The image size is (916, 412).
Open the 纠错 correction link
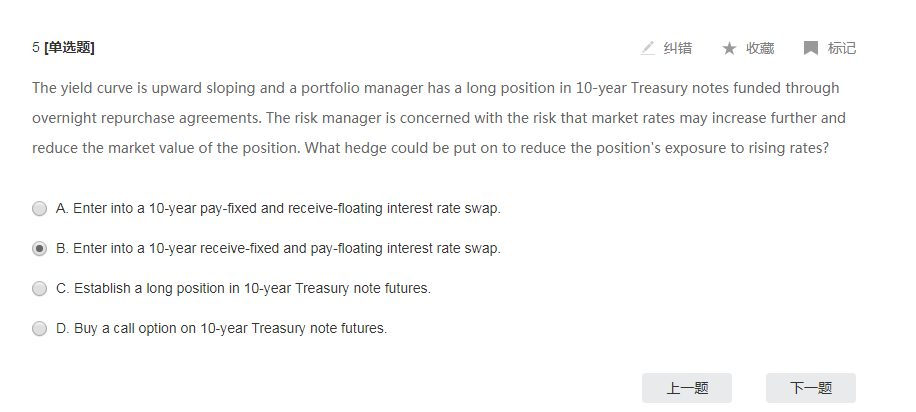click(x=678, y=48)
